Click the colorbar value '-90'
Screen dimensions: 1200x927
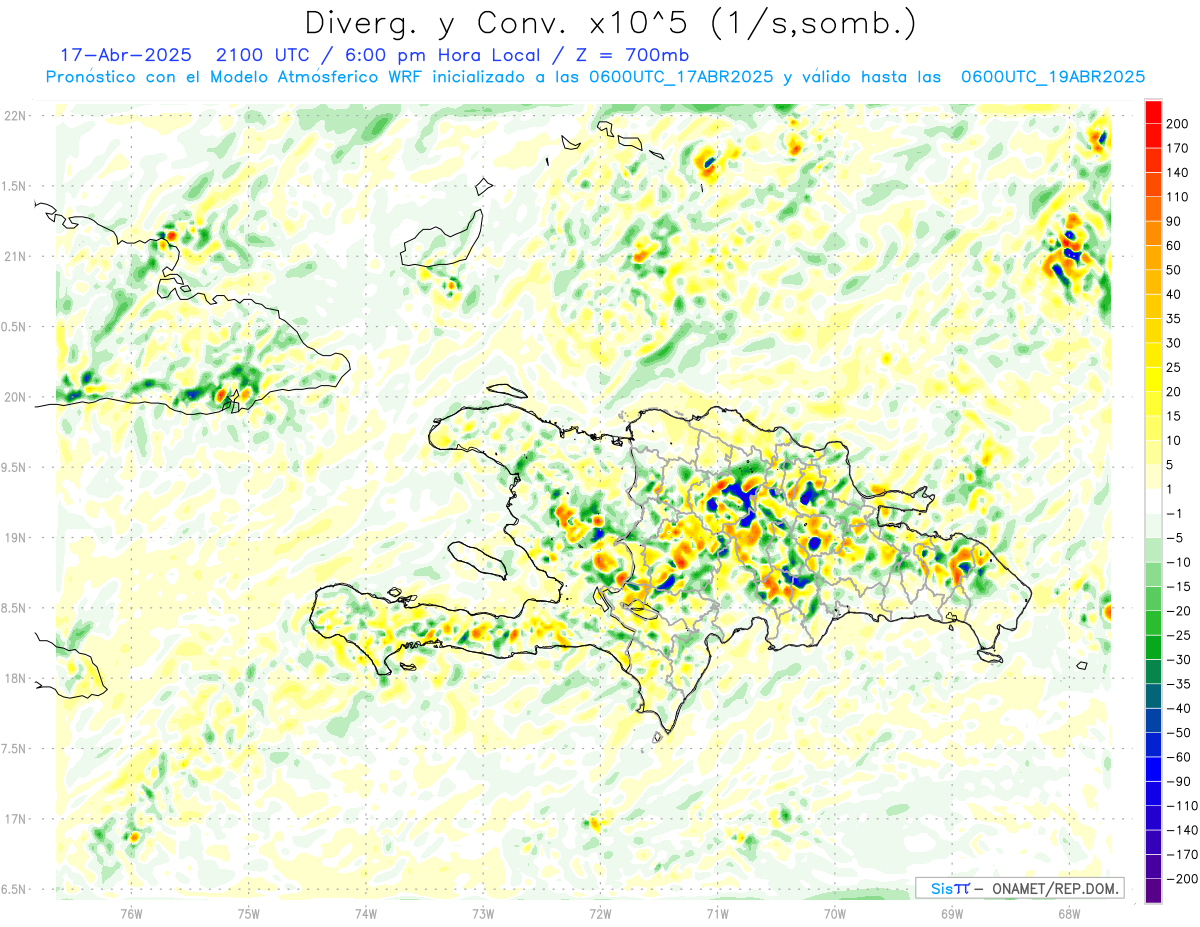(x=1177, y=781)
